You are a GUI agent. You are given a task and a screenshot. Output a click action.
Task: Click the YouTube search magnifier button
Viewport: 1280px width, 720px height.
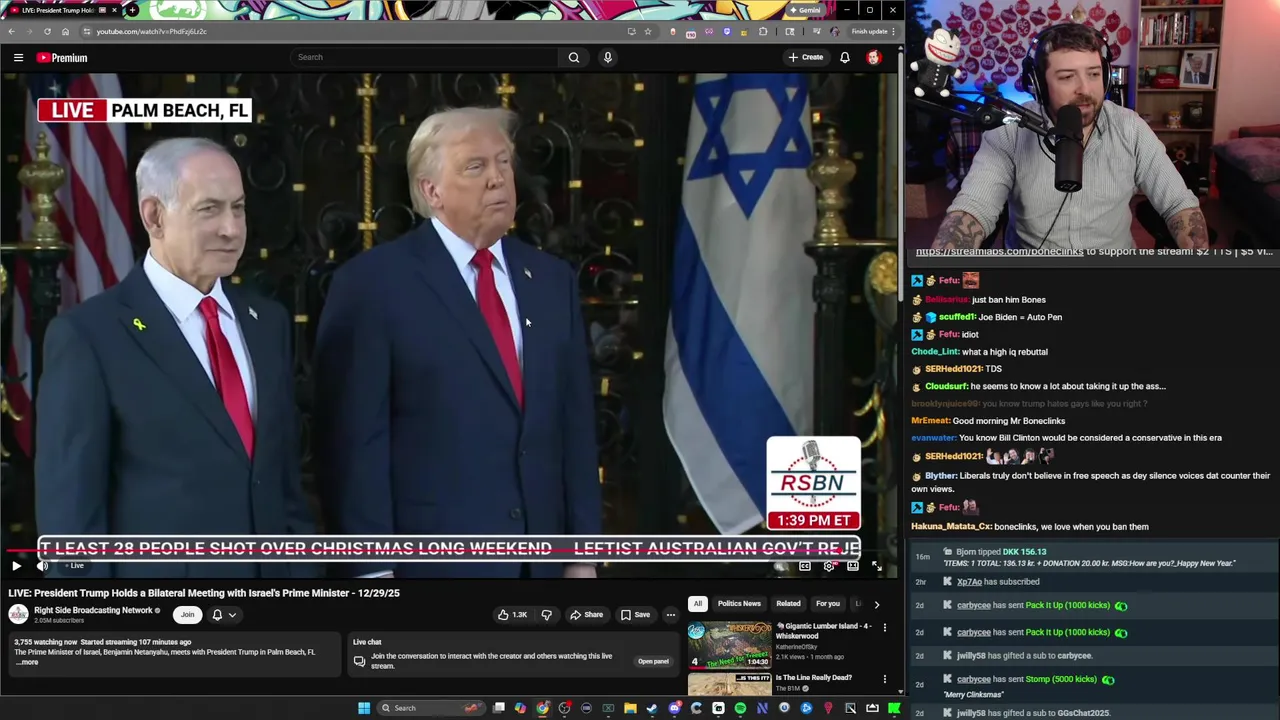tap(574, 57)
